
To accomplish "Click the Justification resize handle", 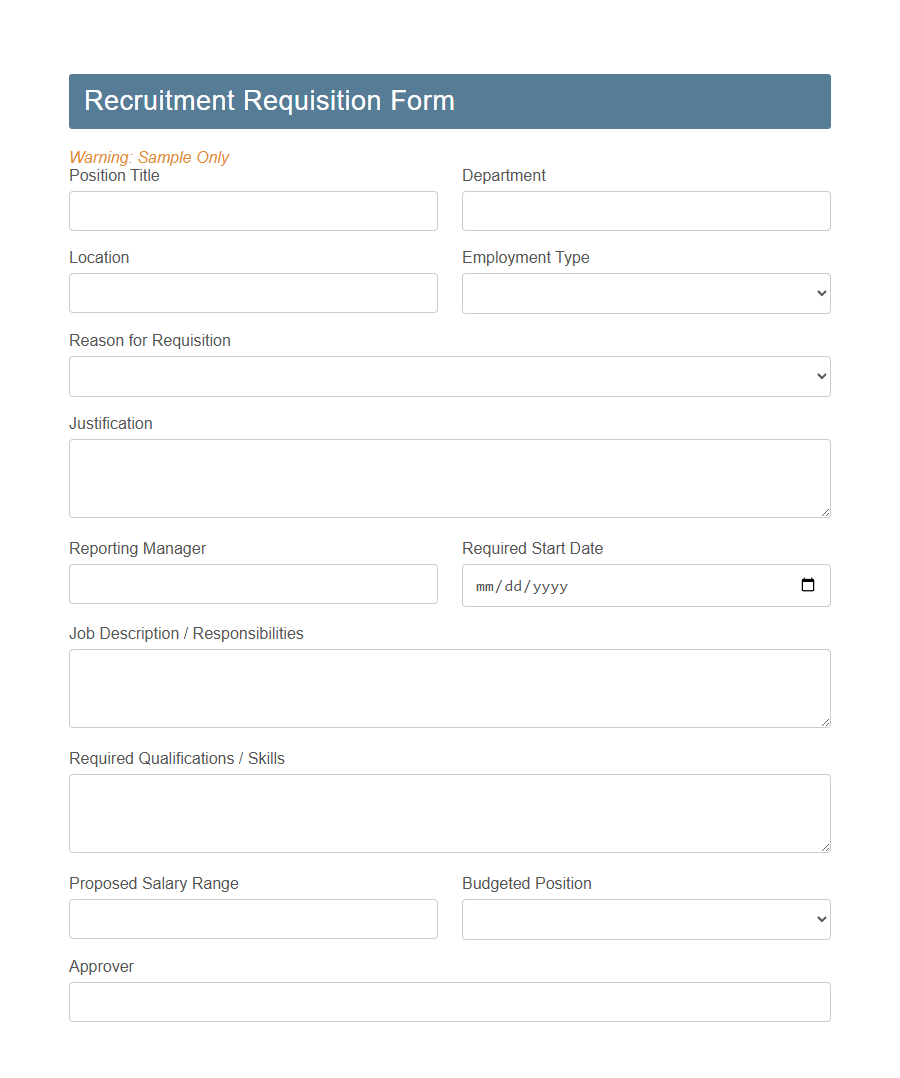I will click(x=826, y=513).
